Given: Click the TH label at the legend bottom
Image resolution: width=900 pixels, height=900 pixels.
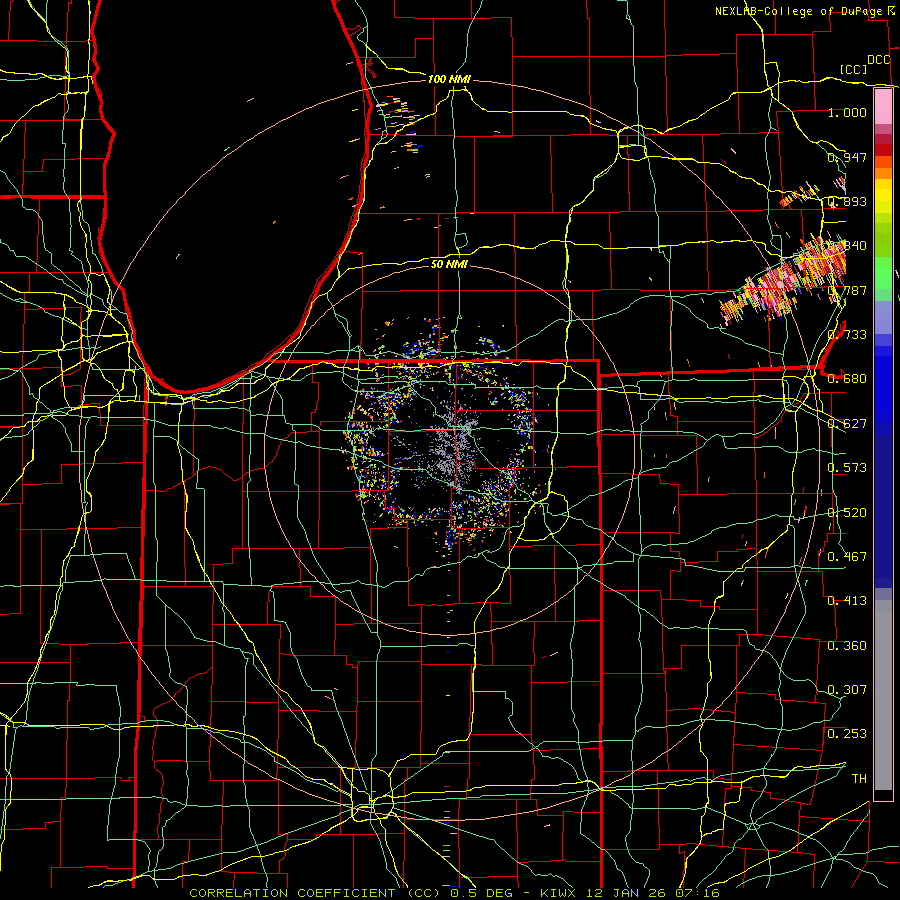Looking at the screenshot, I should pos(859,779).
